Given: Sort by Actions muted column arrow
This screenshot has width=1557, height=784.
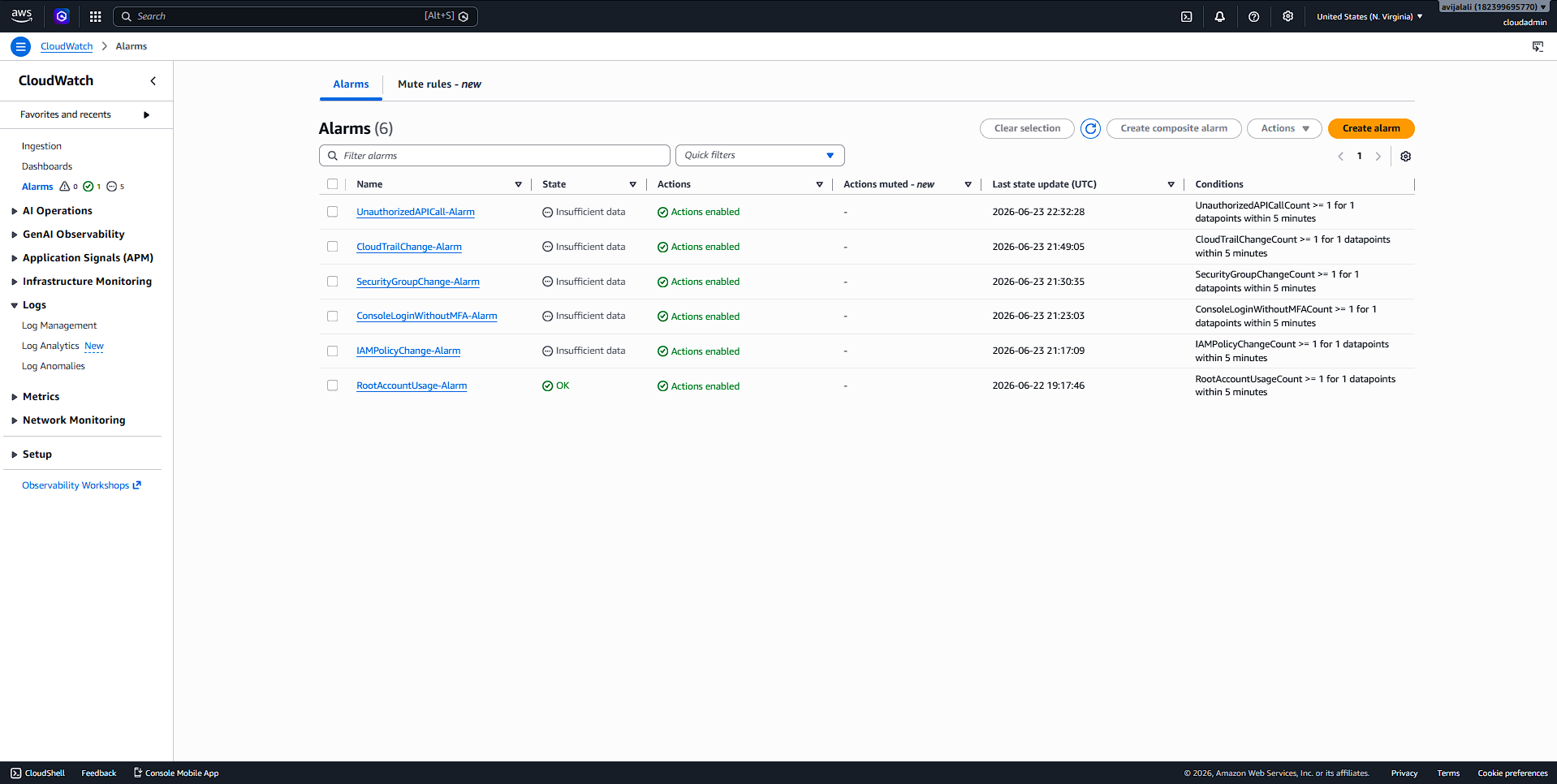Looking at the screenshot, I should click(968, 184).
